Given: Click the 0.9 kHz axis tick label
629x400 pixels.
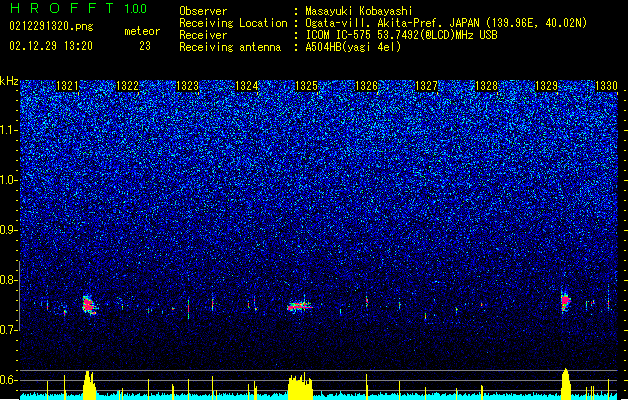Looking at the screenshot, I should 9,230.
